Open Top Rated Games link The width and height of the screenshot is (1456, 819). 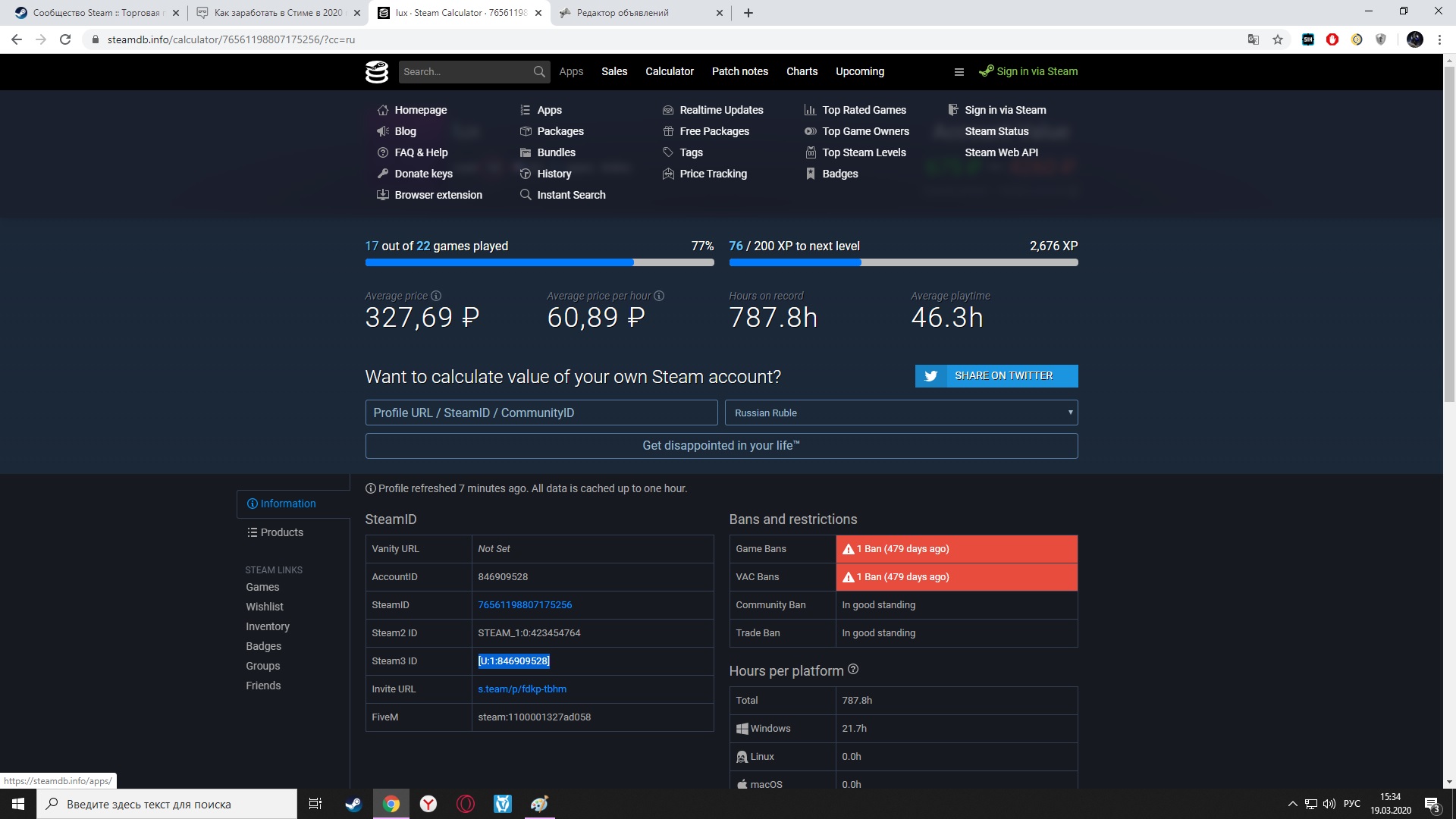click(855, 110)
